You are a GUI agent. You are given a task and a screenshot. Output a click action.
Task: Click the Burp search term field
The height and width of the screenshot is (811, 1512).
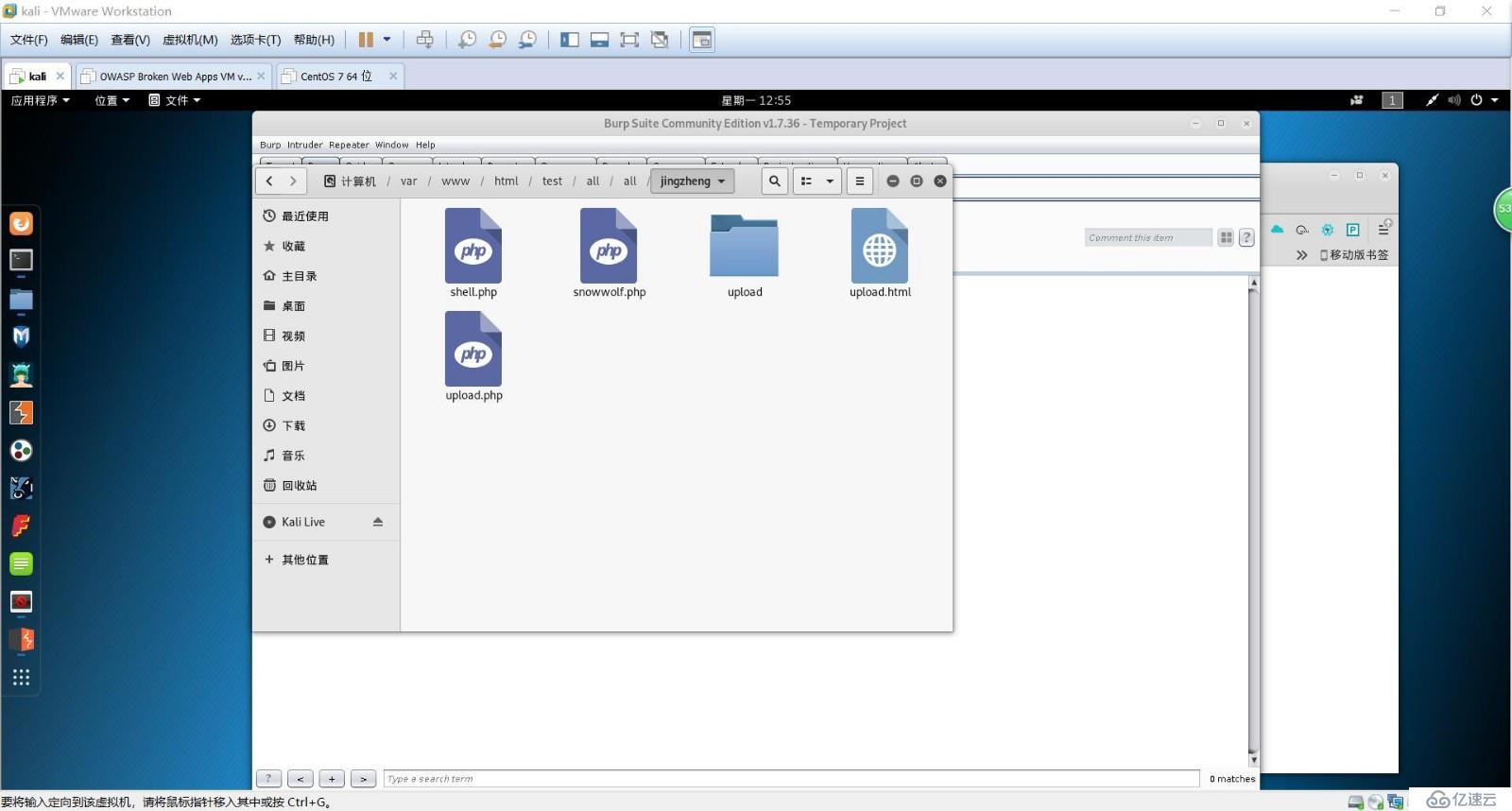pyautogui.click(x=791, y=779)
